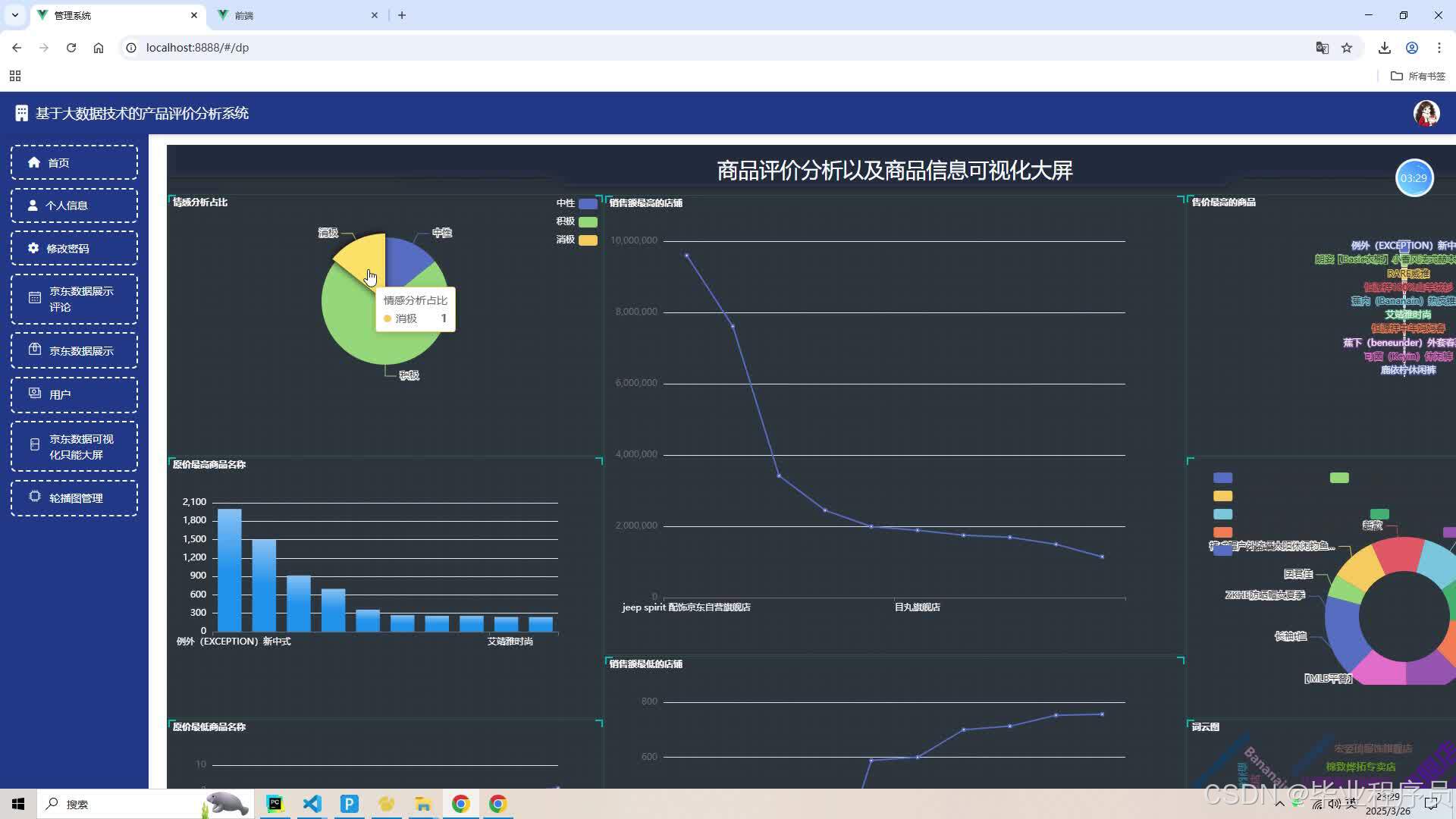Open Chrome profile icon
The width and height of the screenshot is (1456, 819).
click(1412, 48)
